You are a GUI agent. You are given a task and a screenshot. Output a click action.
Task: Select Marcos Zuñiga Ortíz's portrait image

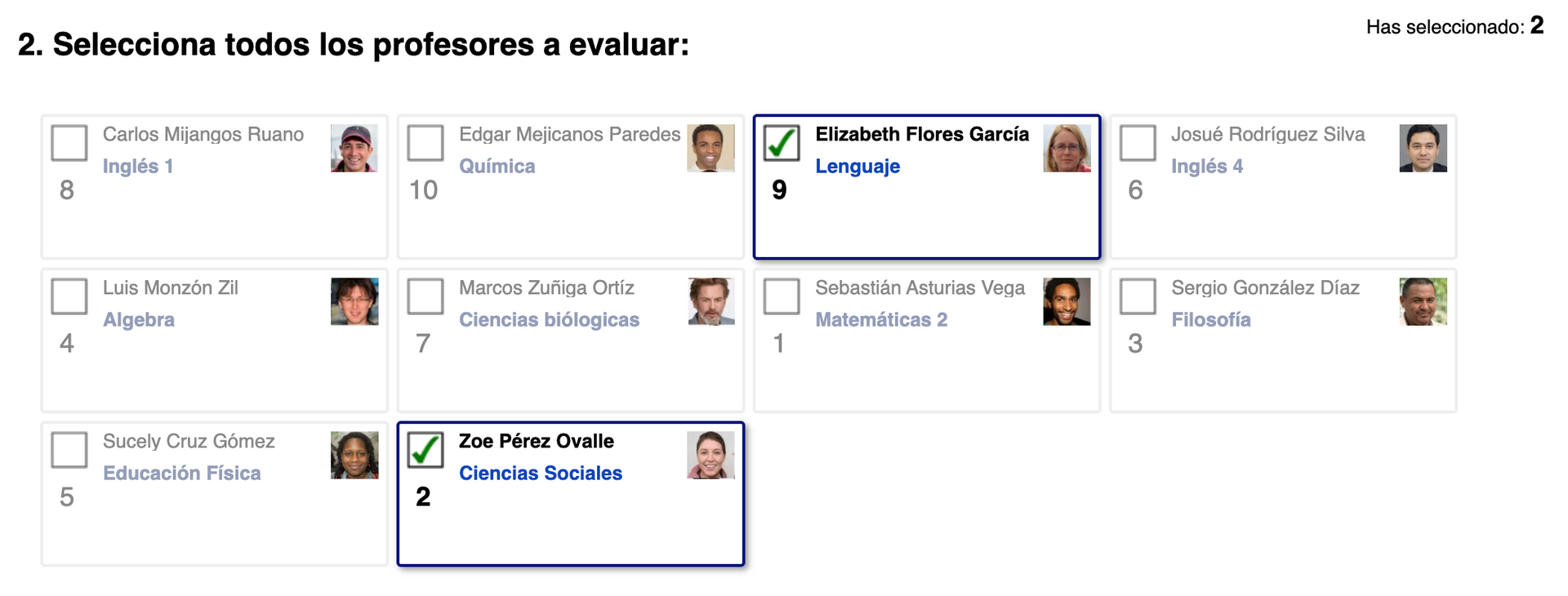coord(710,302)
